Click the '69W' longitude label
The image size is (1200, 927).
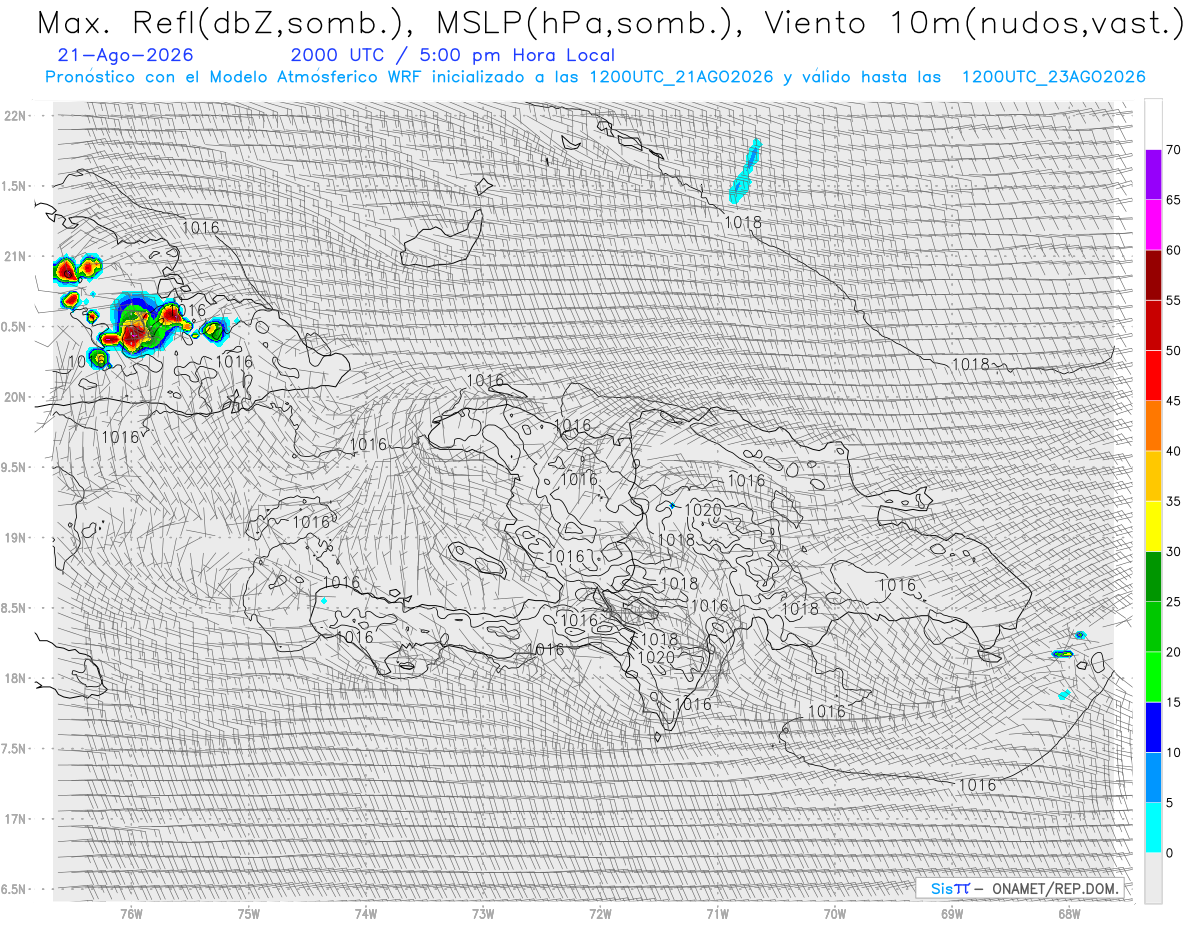pyautogui.click(x=952, y=913)
